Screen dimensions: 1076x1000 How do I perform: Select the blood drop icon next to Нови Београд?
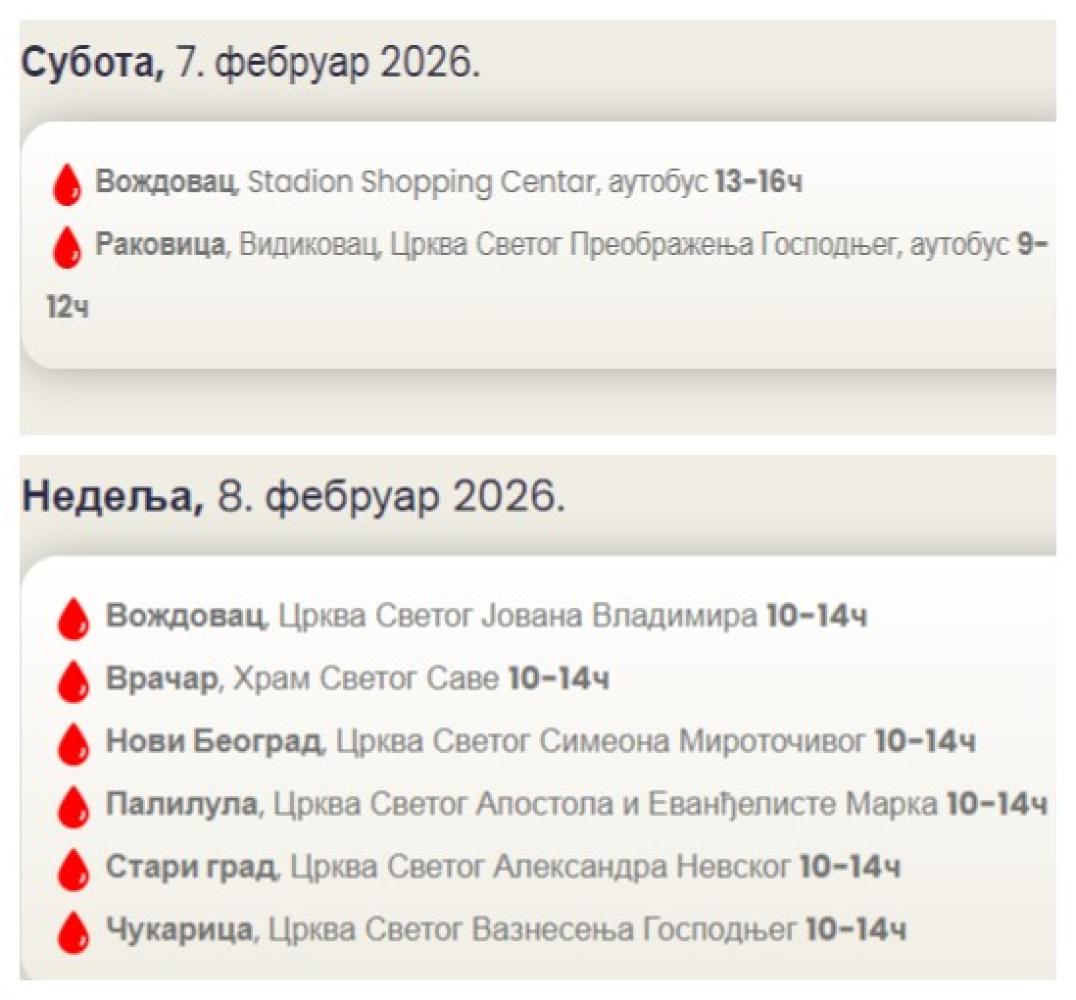click(x=73, y=744)
